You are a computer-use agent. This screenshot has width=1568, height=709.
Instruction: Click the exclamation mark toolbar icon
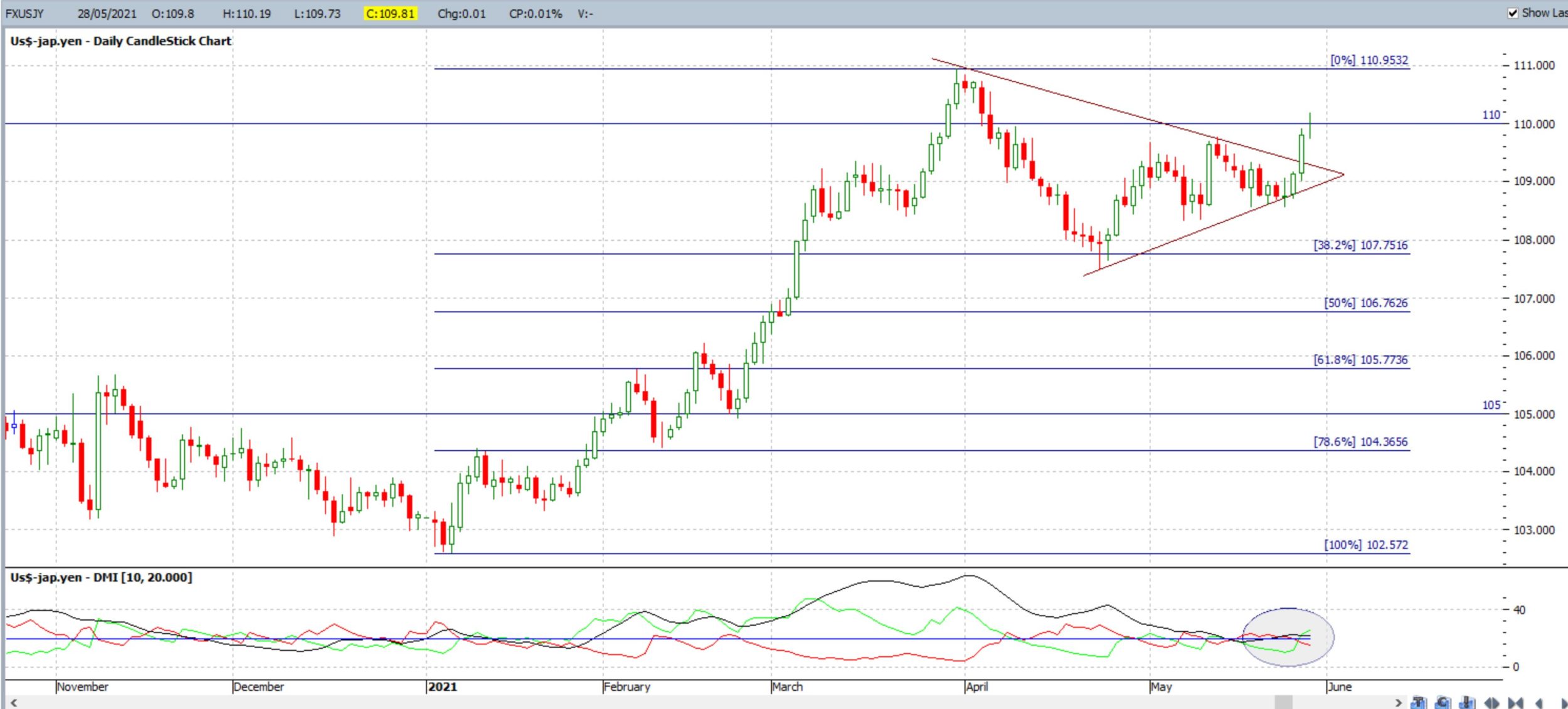(x=1466, y=702)
